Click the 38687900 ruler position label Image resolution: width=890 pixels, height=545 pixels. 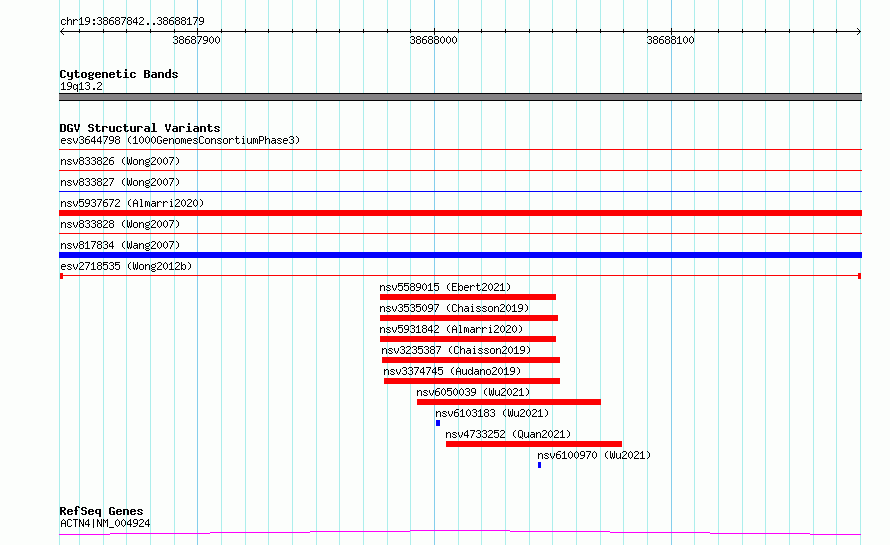[196, 40]
